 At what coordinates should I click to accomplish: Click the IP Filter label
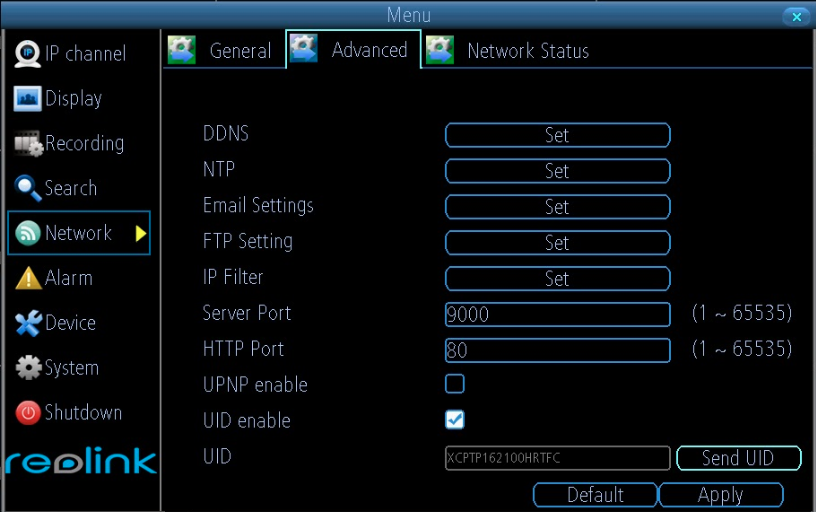coord(233,277)
